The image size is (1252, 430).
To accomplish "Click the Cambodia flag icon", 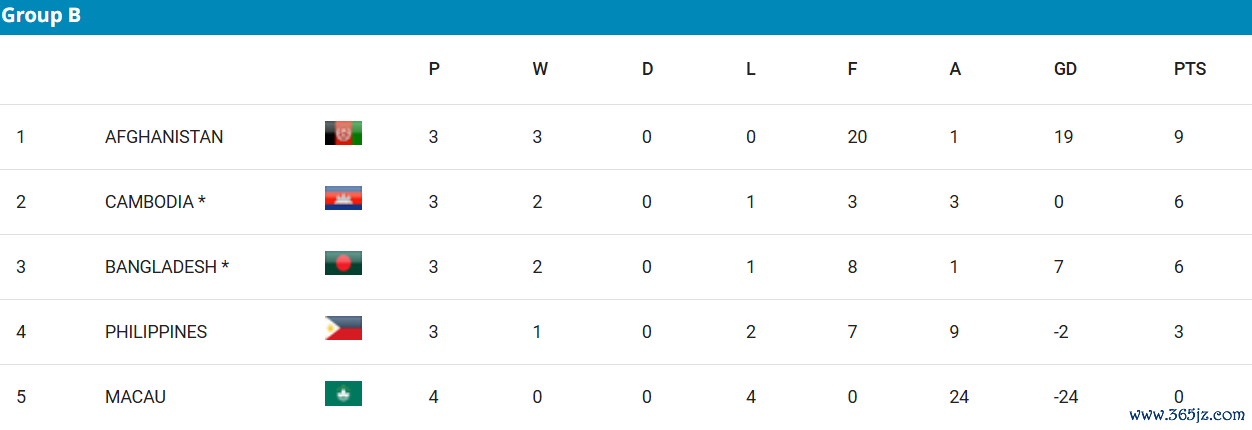I will [x=343, y=198].
